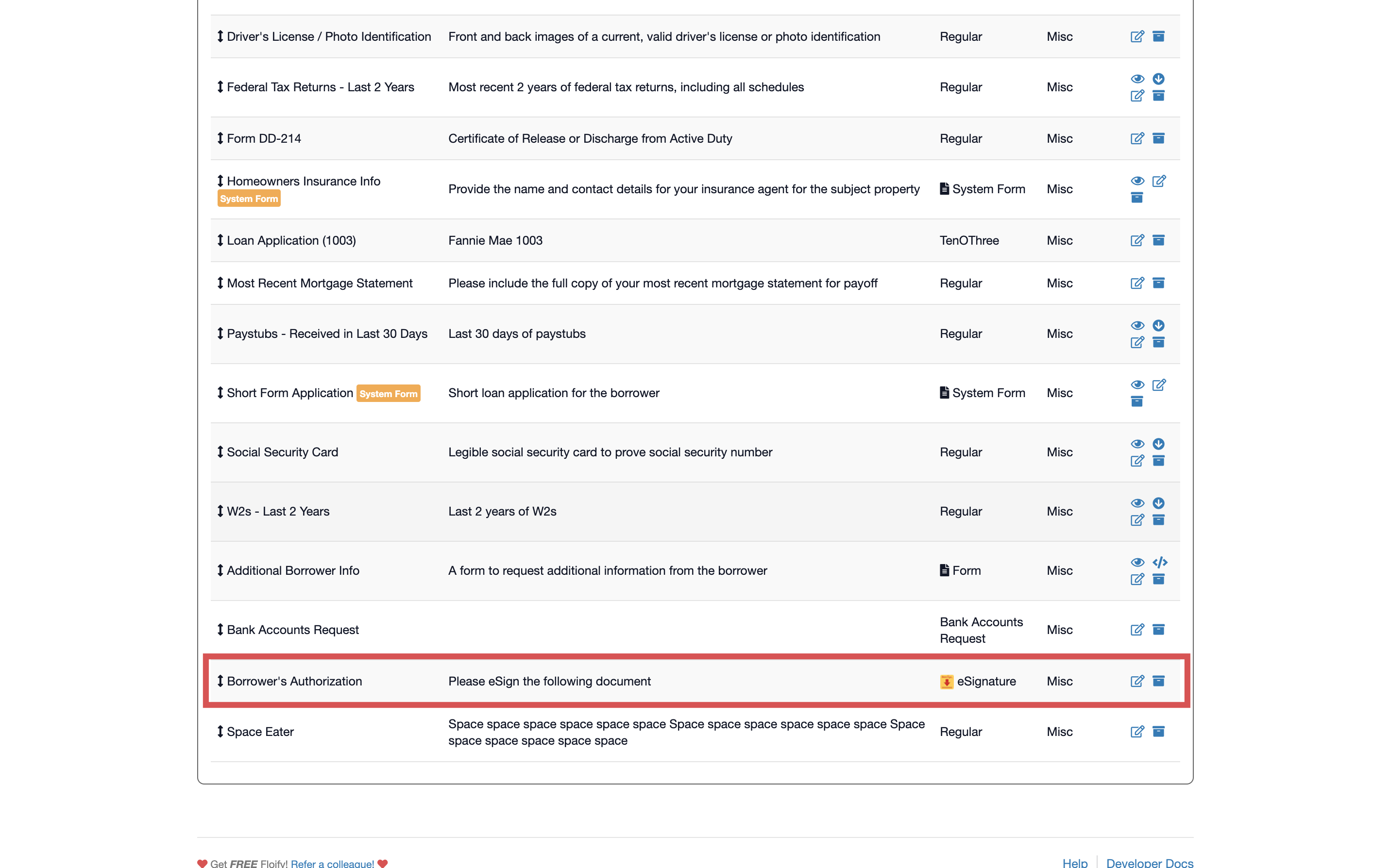Archive the Form DD-214 document
This screenshot has width=1390, height=868.
click(1159, 138)
